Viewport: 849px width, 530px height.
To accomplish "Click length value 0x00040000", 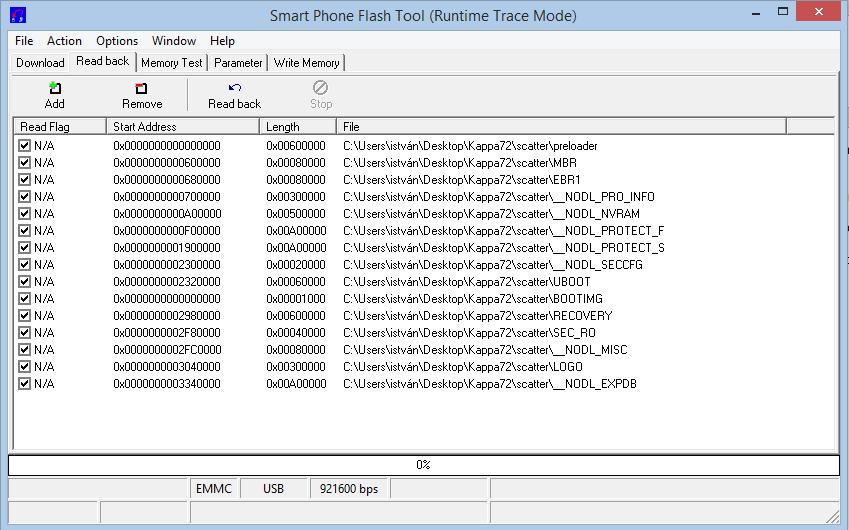I will click(x=296, y=332).
